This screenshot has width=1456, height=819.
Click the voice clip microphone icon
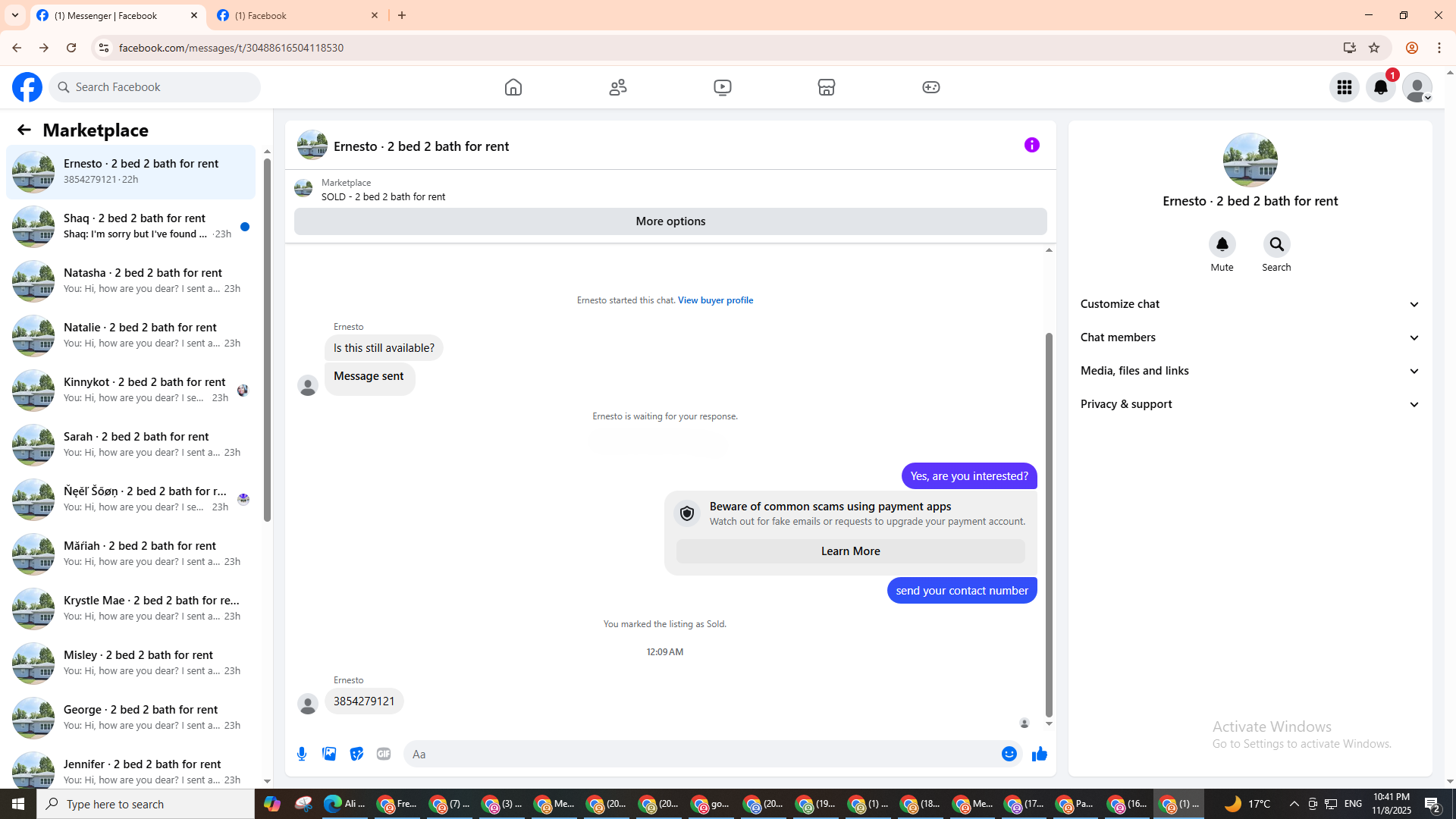302,754
